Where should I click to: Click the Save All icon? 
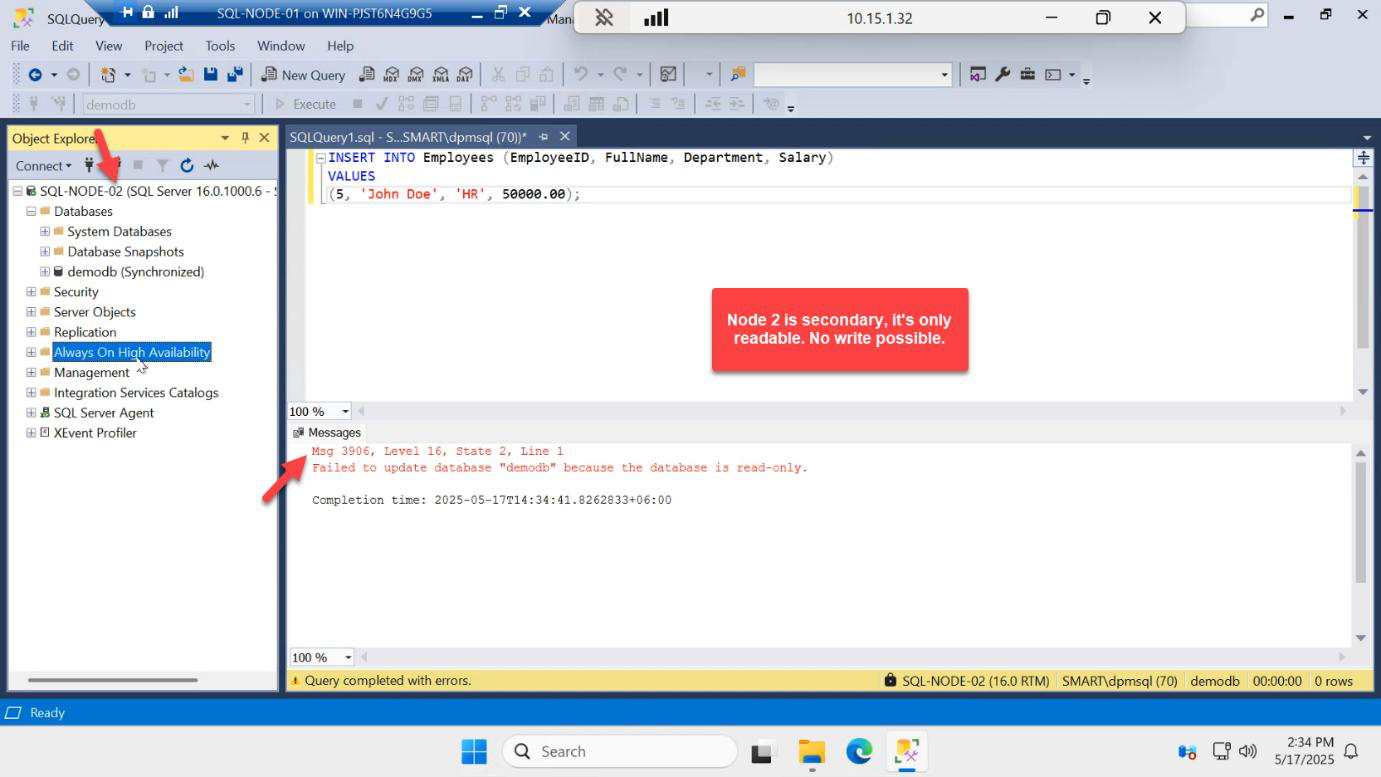[235, 75]
